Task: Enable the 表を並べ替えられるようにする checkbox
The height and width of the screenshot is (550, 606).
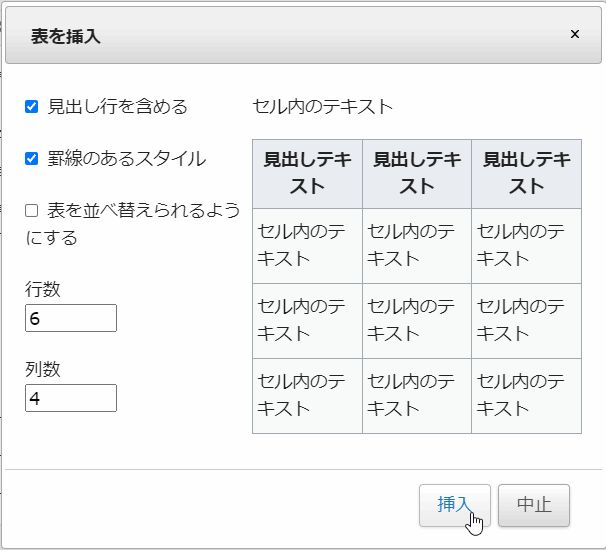Action: [32, 210]
